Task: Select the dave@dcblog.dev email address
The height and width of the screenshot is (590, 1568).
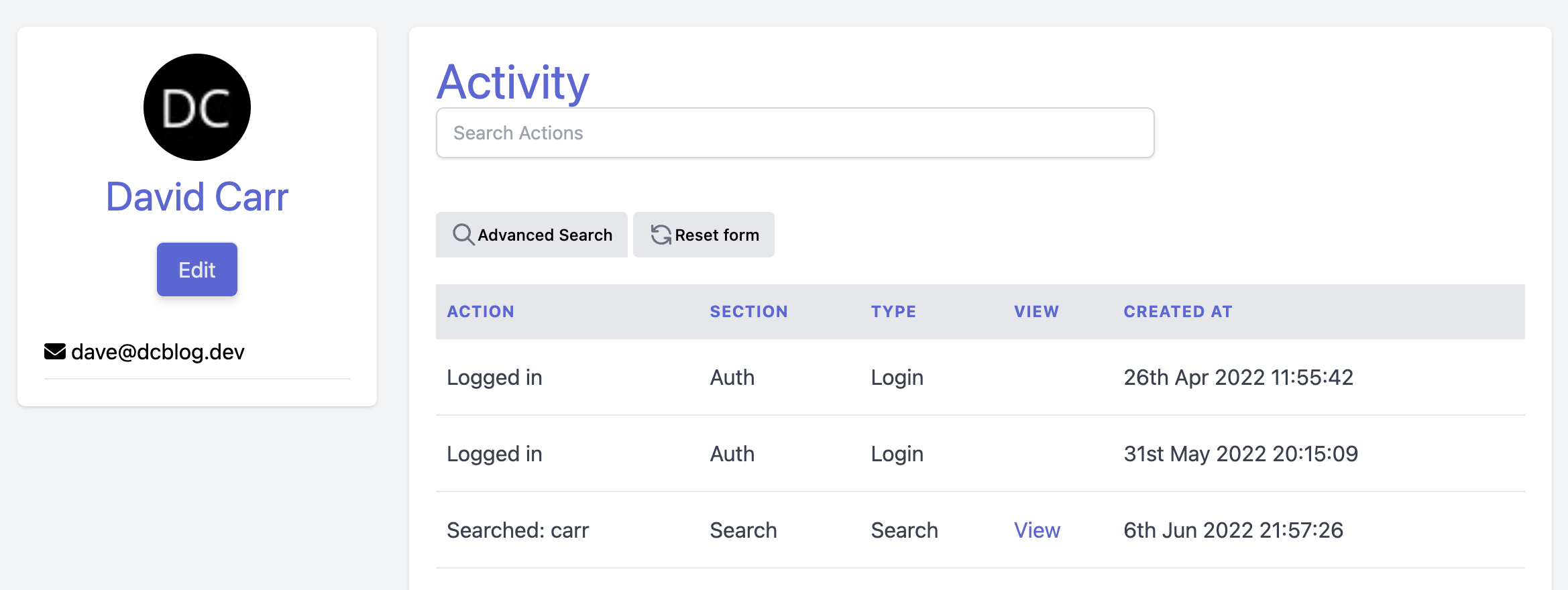Action: (158, 352)
